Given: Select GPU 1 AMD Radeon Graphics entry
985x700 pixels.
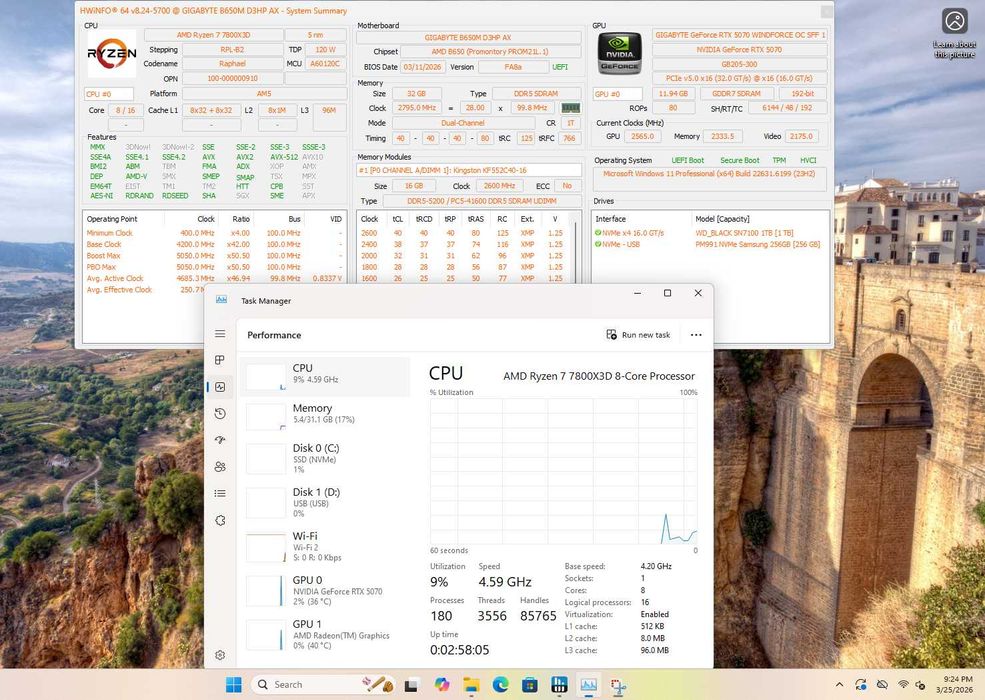Looking at the screenshot, I should (325, 635).
